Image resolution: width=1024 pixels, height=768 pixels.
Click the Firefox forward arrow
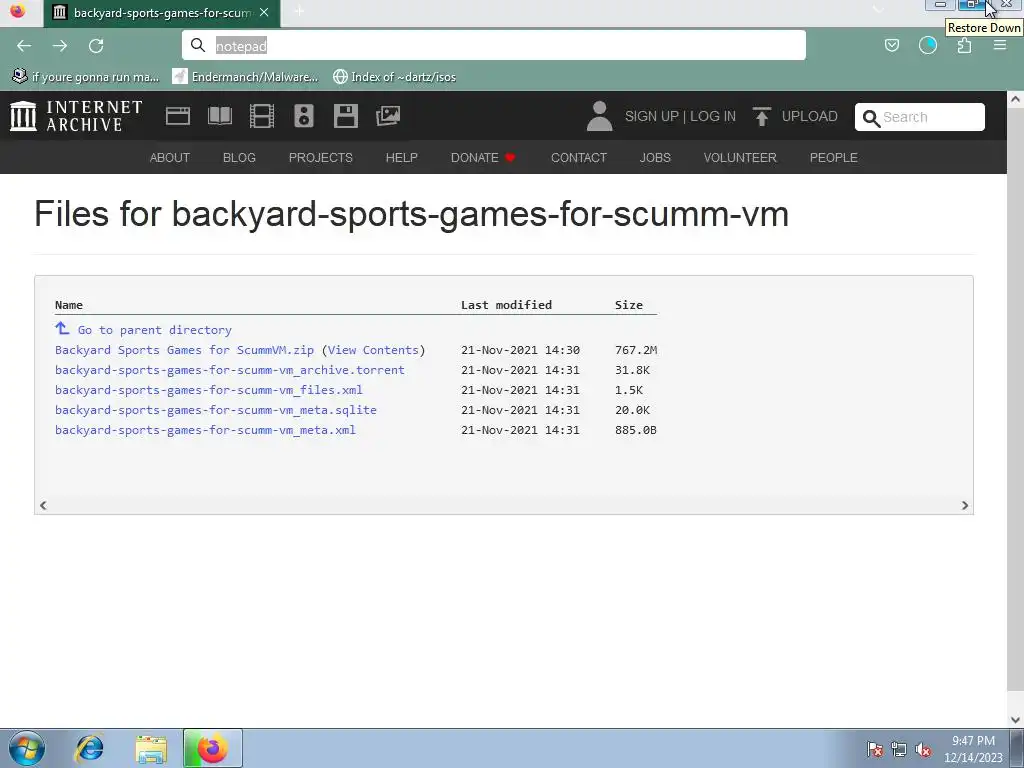60,46
